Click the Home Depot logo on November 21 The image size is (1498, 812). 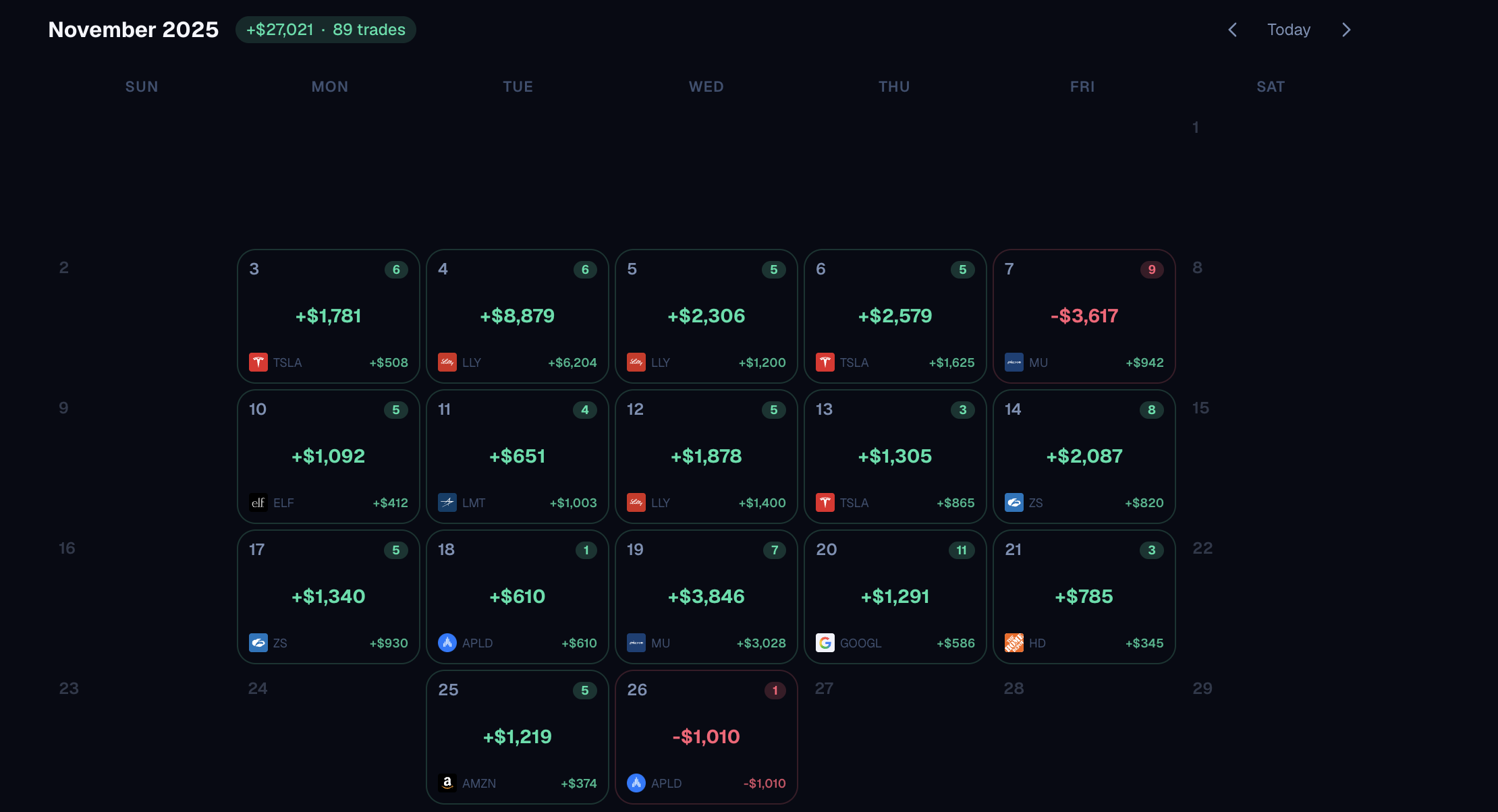[x=1014, y=643]
